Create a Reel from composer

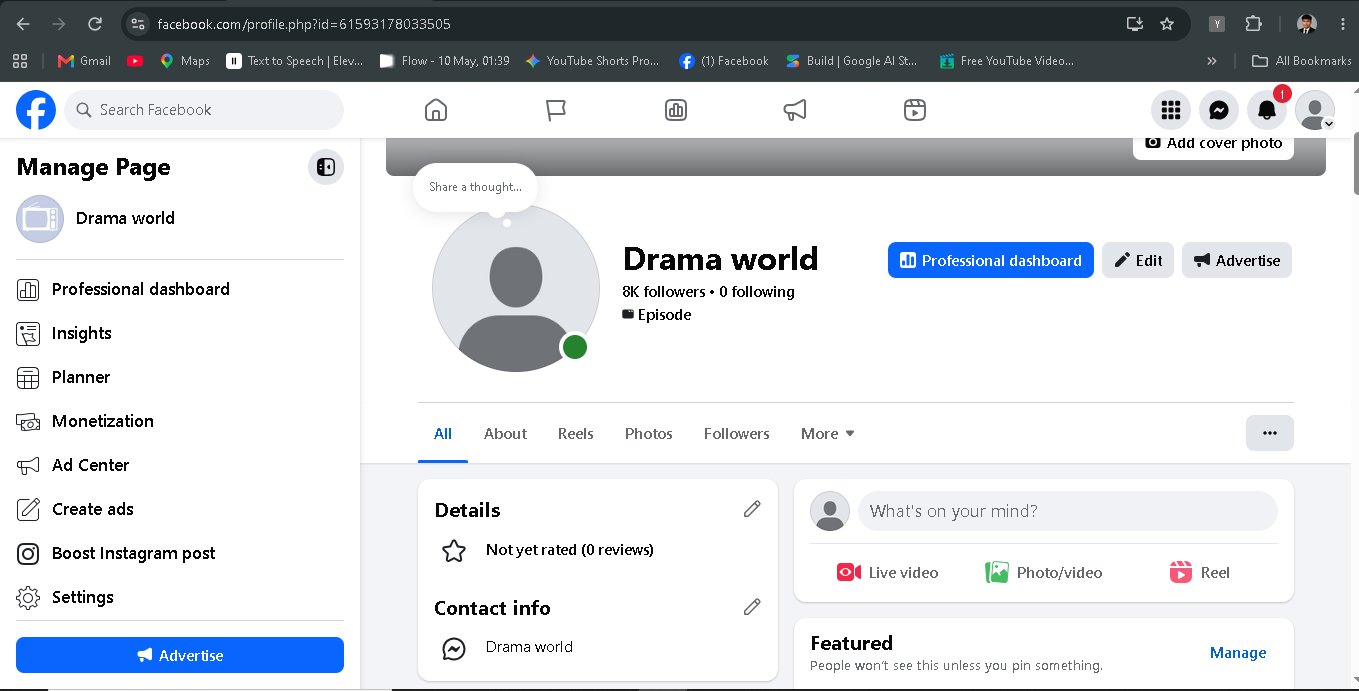[1200, 573]
